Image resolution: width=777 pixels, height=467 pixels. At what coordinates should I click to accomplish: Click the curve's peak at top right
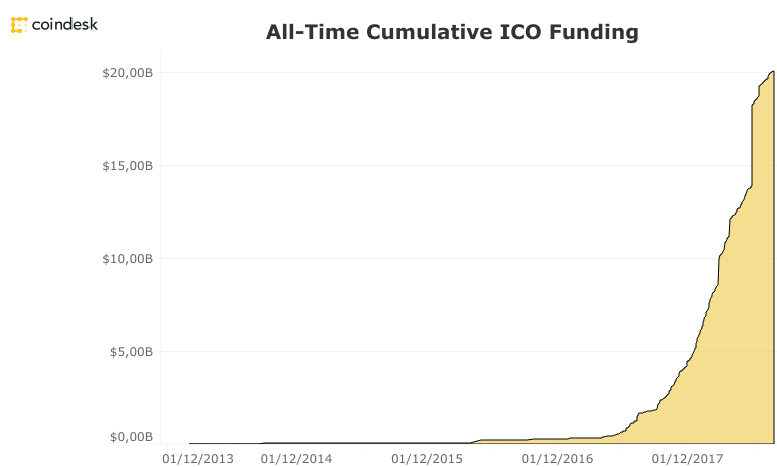(x=773, y=71)
